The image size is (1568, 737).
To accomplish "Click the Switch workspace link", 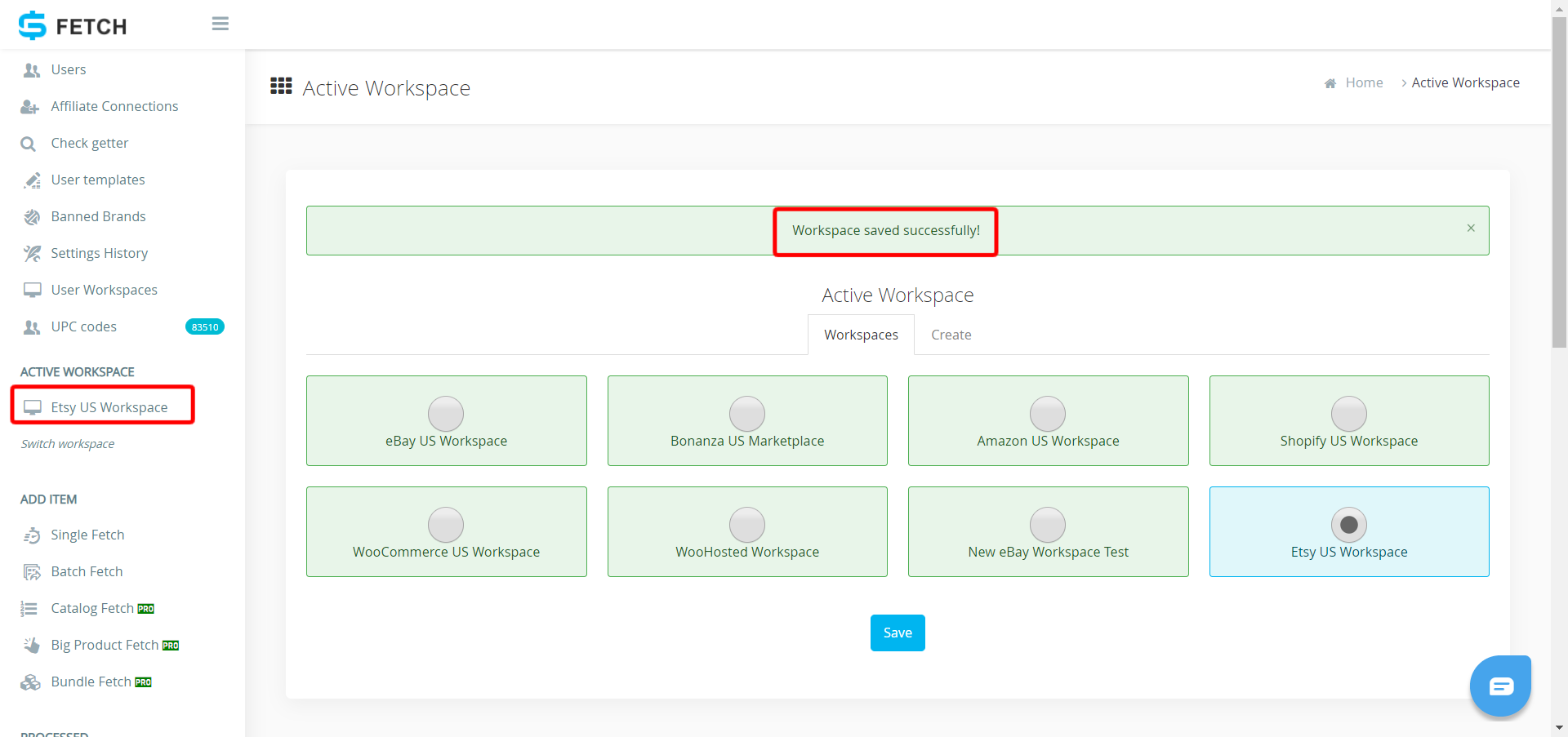I will tap(68, 444).
